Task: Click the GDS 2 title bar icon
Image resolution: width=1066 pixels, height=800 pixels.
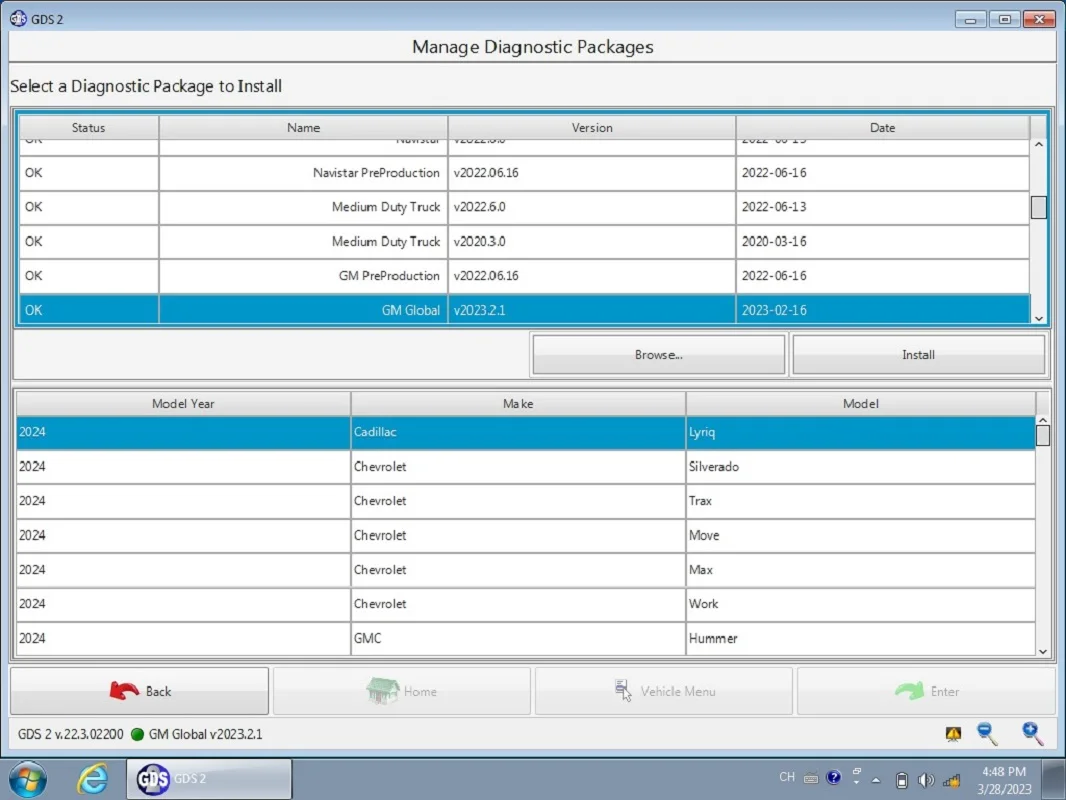Action: (x=18, y=18)
